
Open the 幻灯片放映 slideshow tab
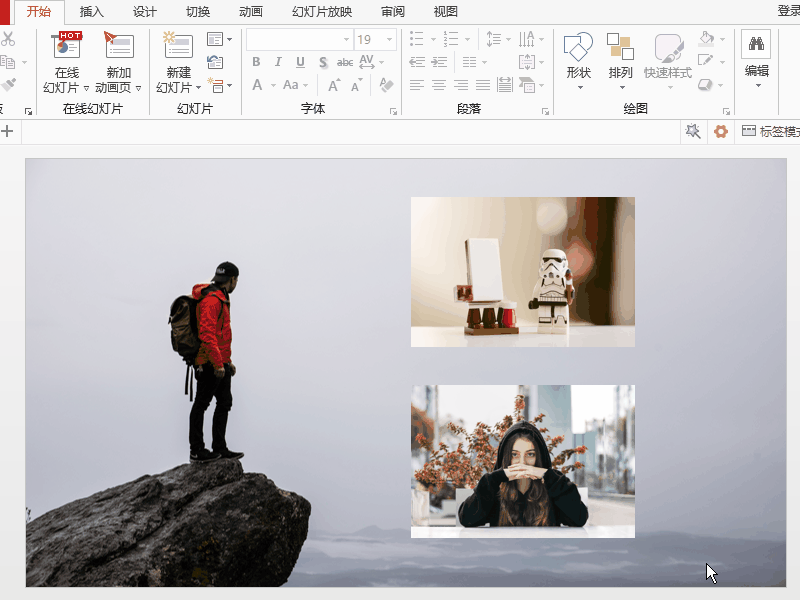click(x=322, y=12)
